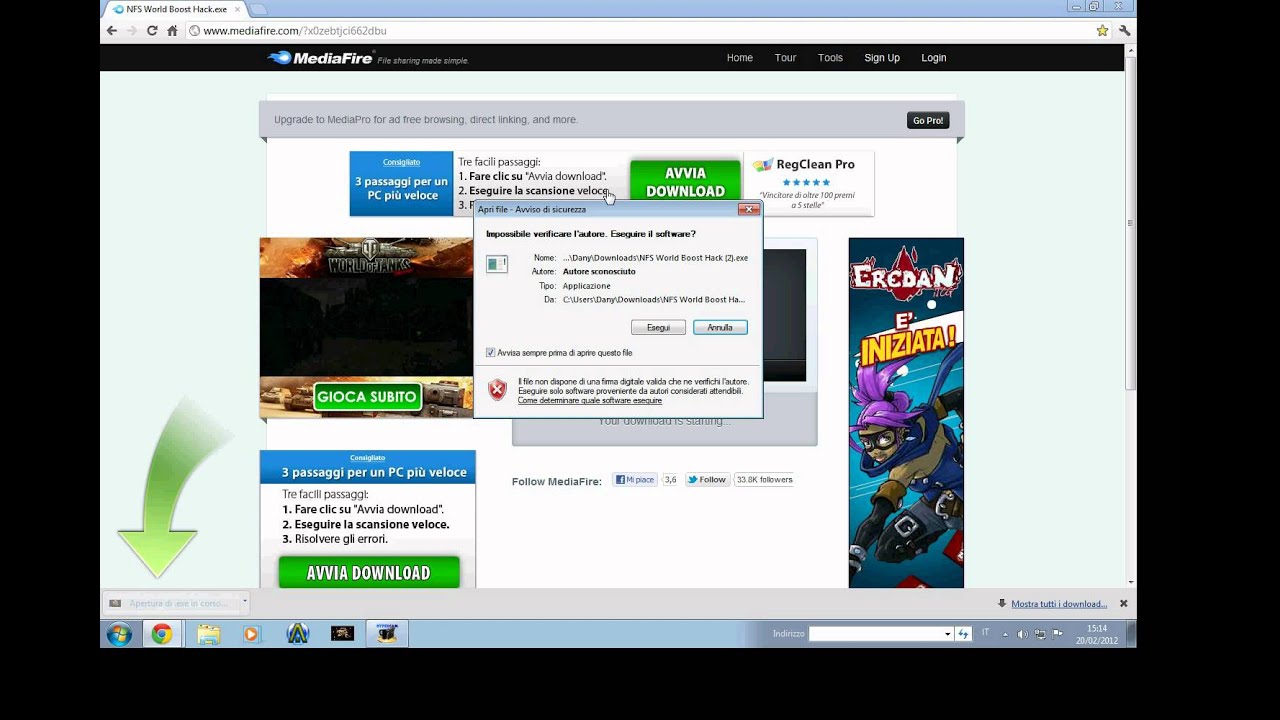
Task: Click top green AVVIA DOWNLOAD ad button
Action: [x=685, y=182]
